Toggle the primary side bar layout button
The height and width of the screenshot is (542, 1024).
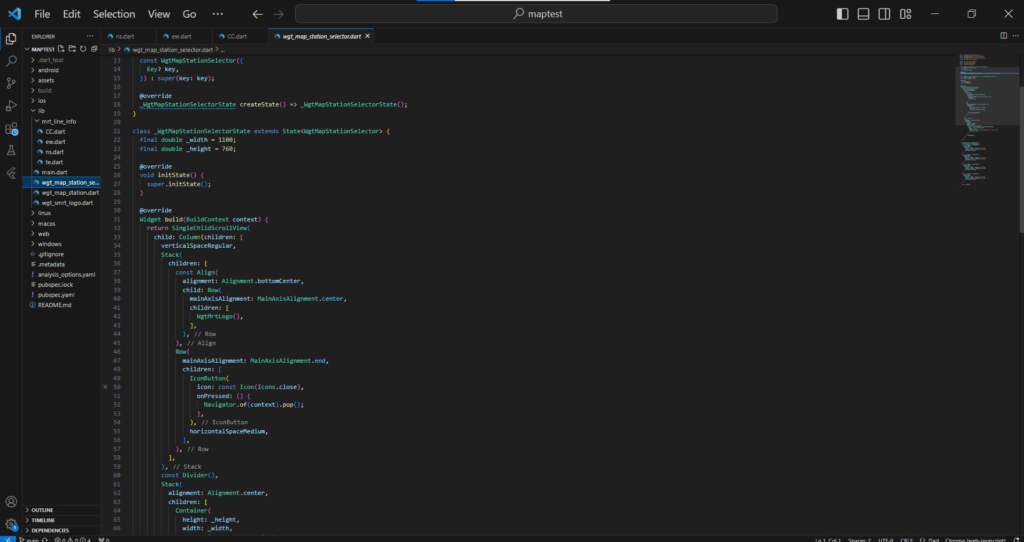(843, 14)
